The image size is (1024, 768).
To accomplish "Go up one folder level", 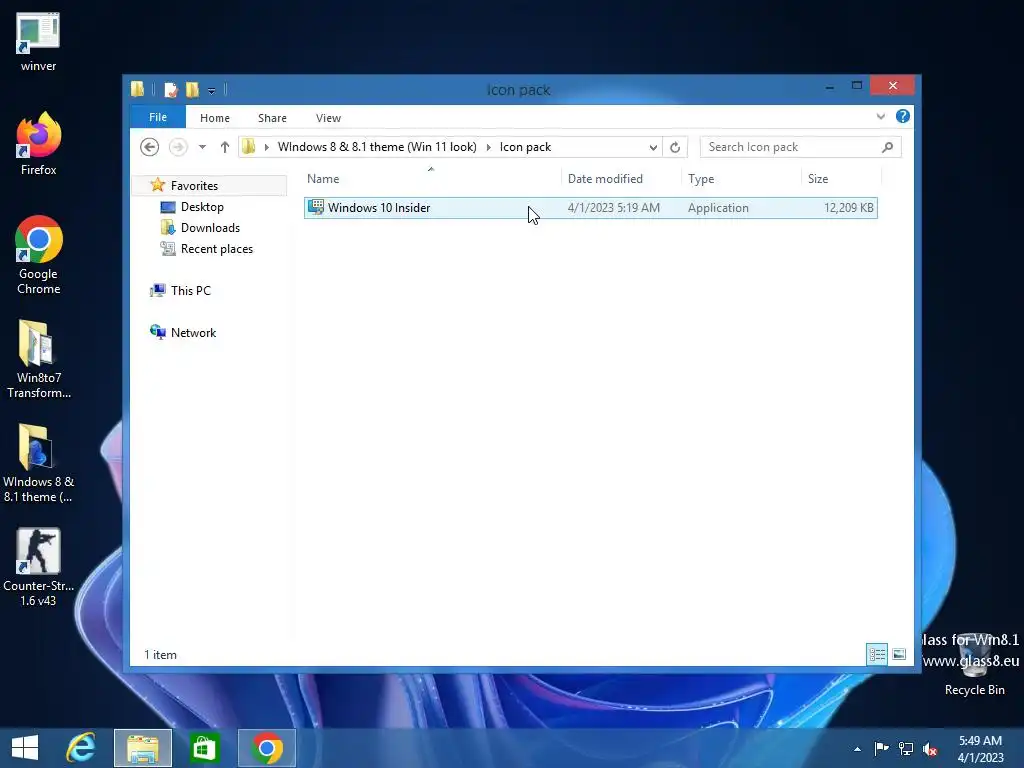I will click(225, 147).
